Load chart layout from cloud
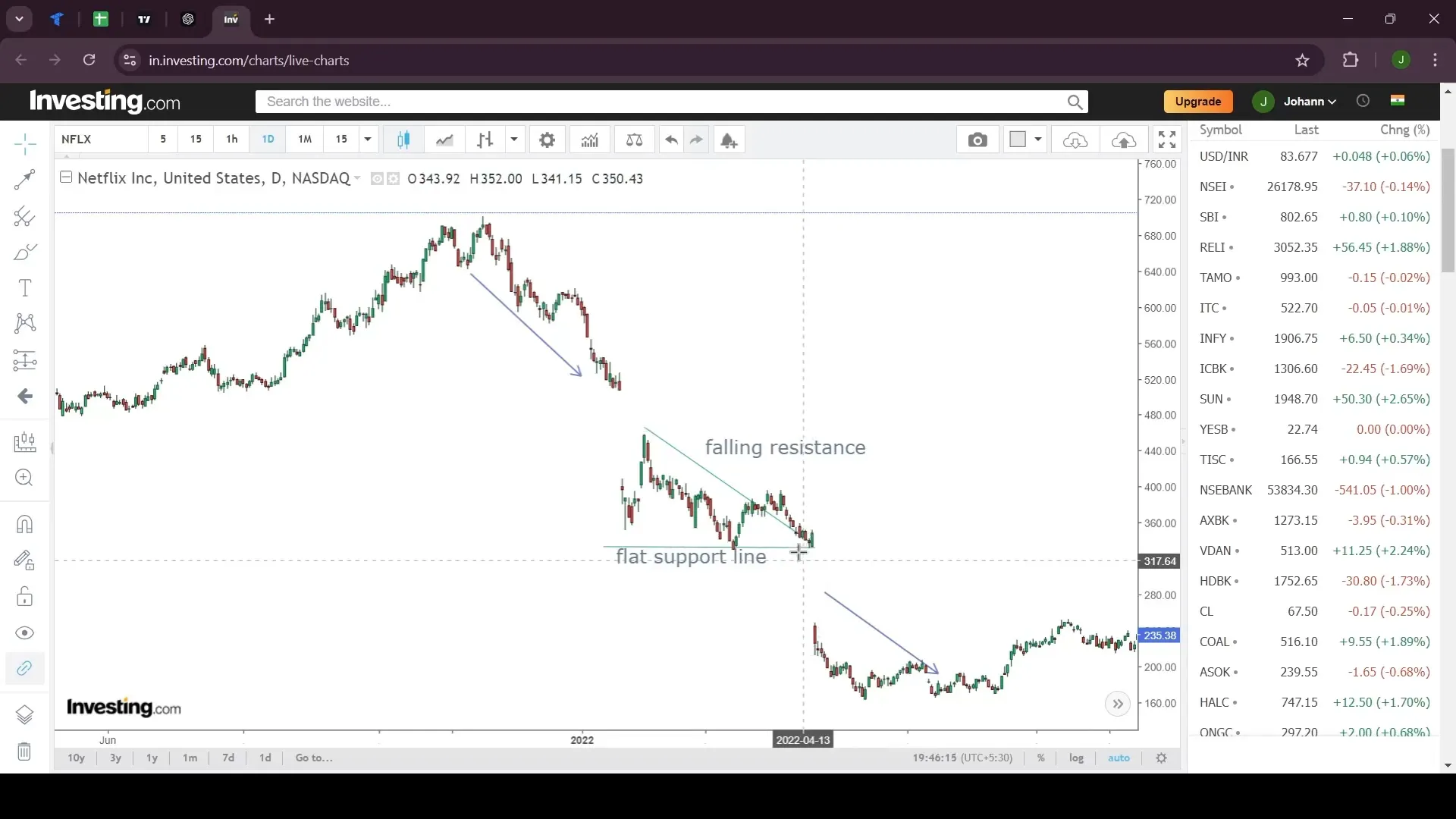The image size is (1456, 819). pos(1075,140)
